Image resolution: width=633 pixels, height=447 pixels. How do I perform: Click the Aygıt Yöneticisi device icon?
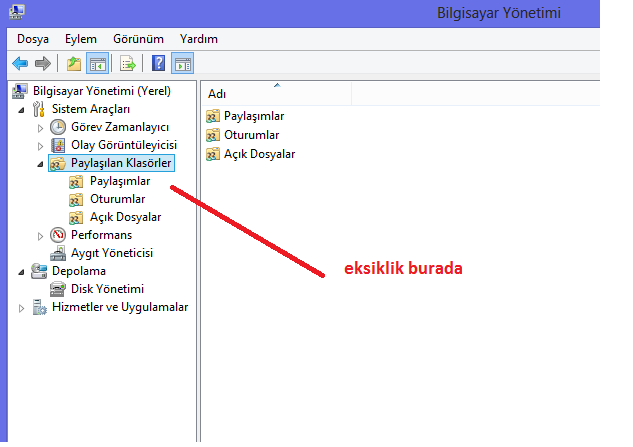coord(58,253)
